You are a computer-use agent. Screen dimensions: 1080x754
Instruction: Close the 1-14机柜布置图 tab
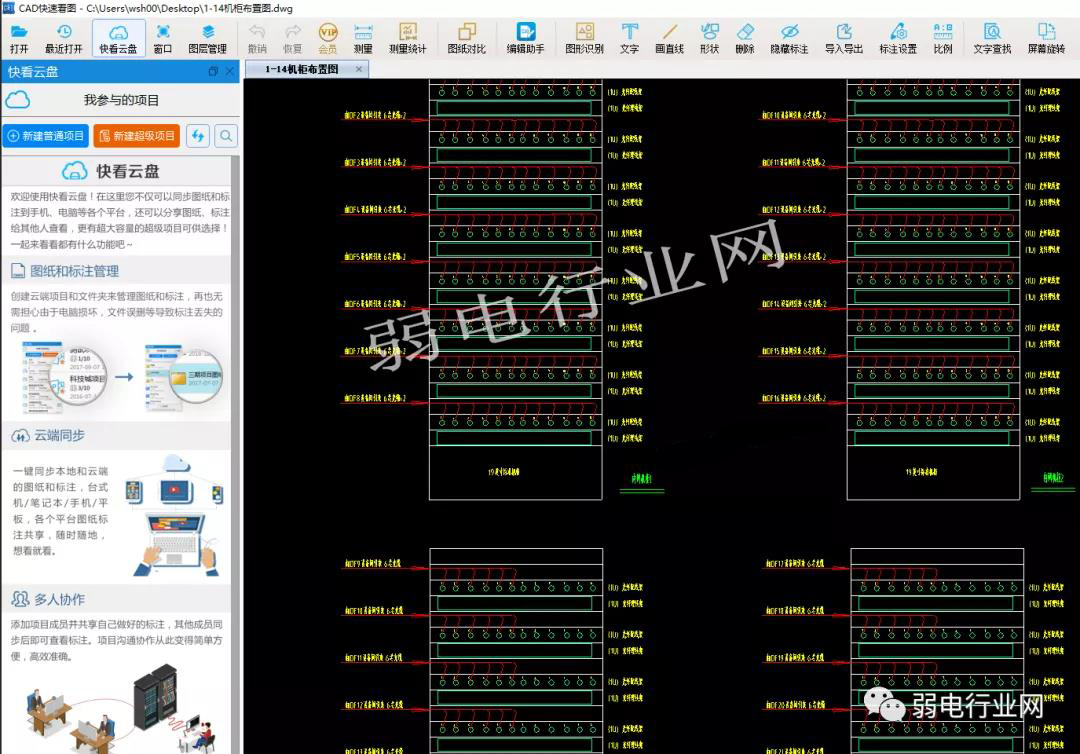pyautogui.click(x=360, y=69)
